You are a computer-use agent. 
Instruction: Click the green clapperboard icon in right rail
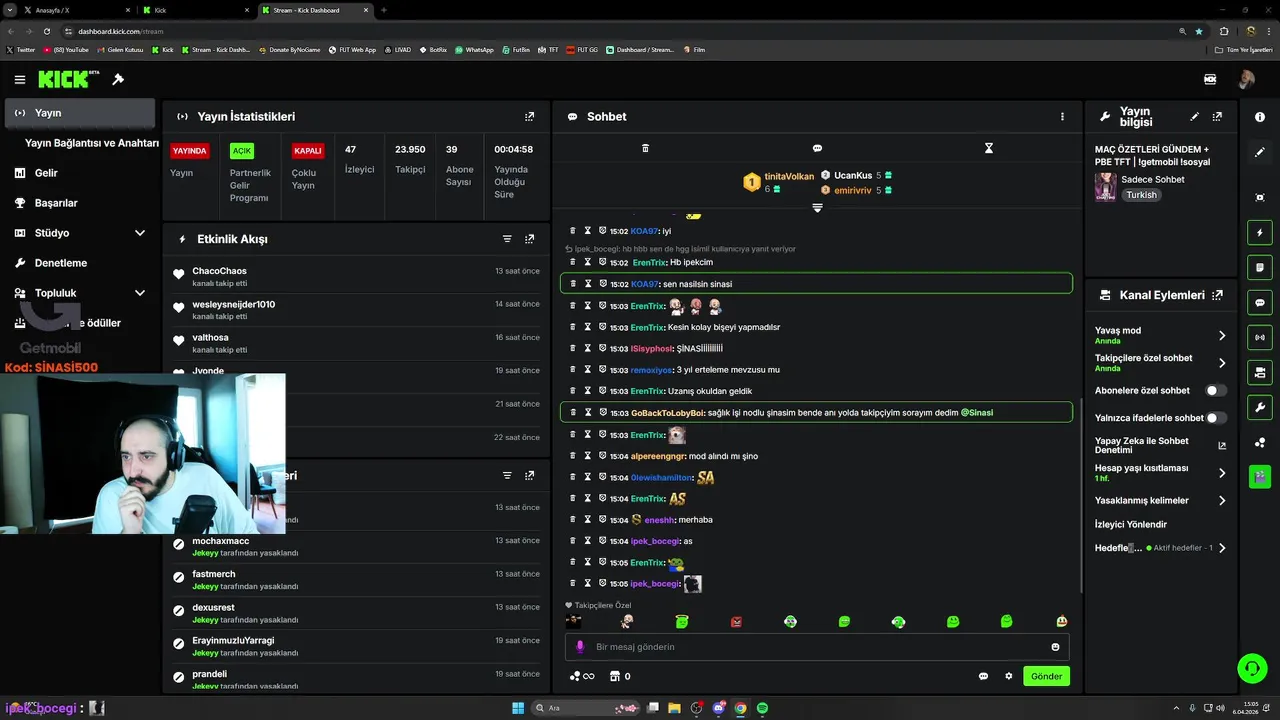[1260, 476]
